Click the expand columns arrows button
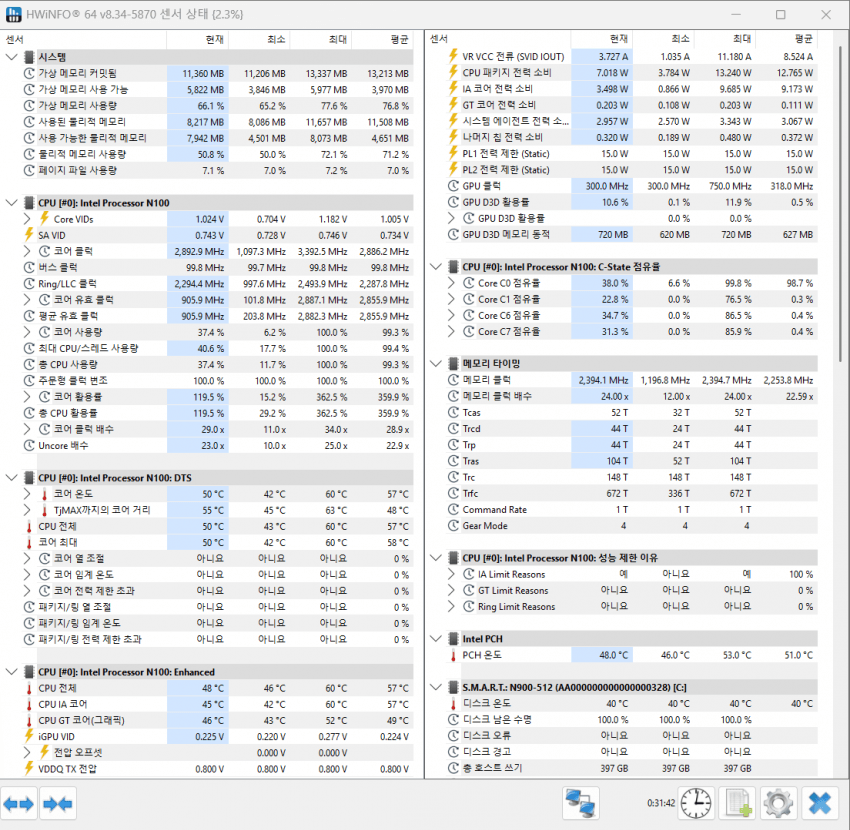 [20, 802]
